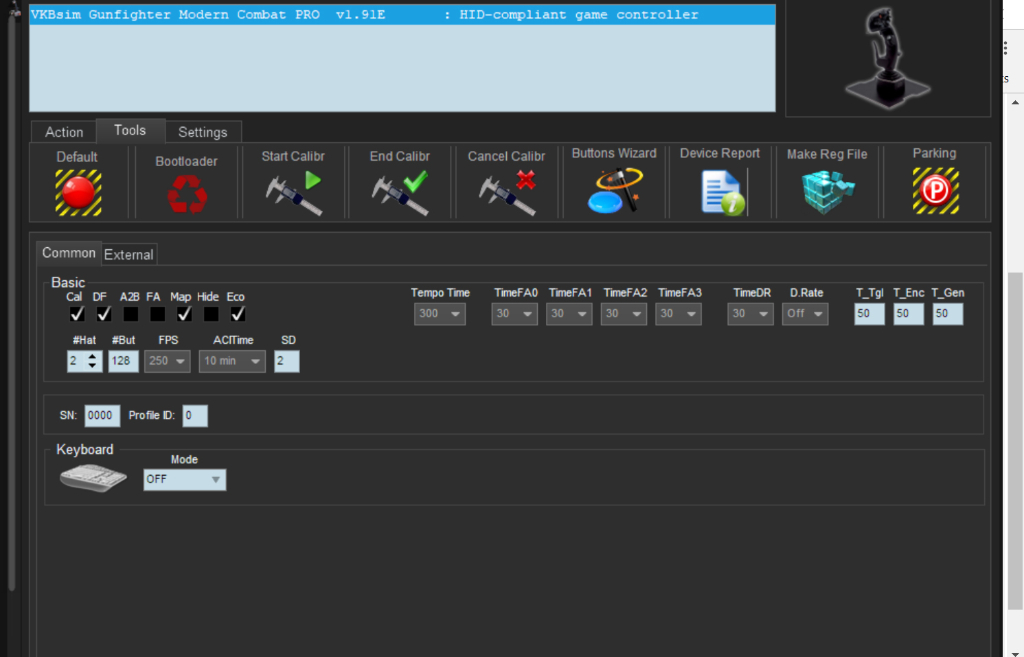Click the T_Tgl input field
Image resolution: width=1024 pixels, height=657 pixels.
point(870,314)
